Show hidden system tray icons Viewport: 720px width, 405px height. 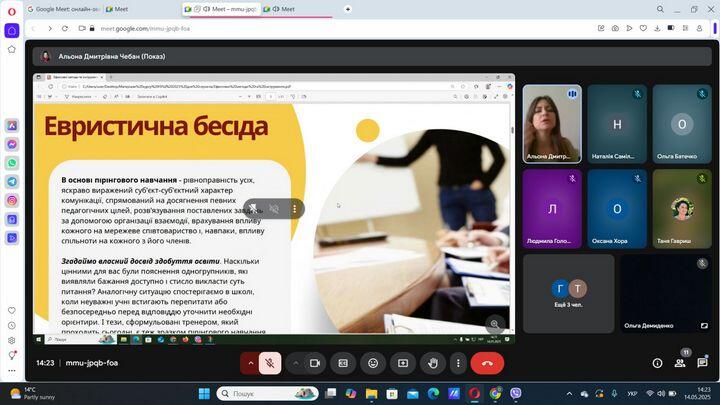569,394
